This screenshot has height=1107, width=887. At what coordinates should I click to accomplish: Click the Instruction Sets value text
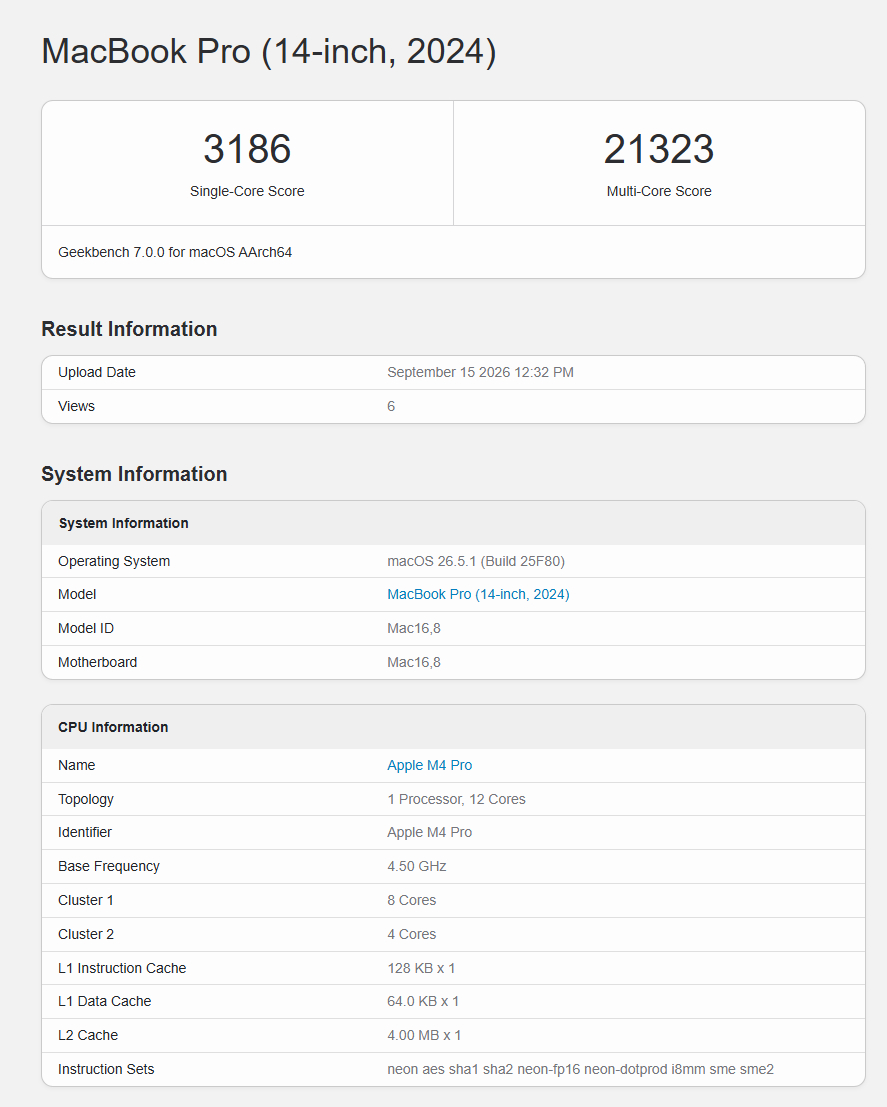[x=581, y=1069]
